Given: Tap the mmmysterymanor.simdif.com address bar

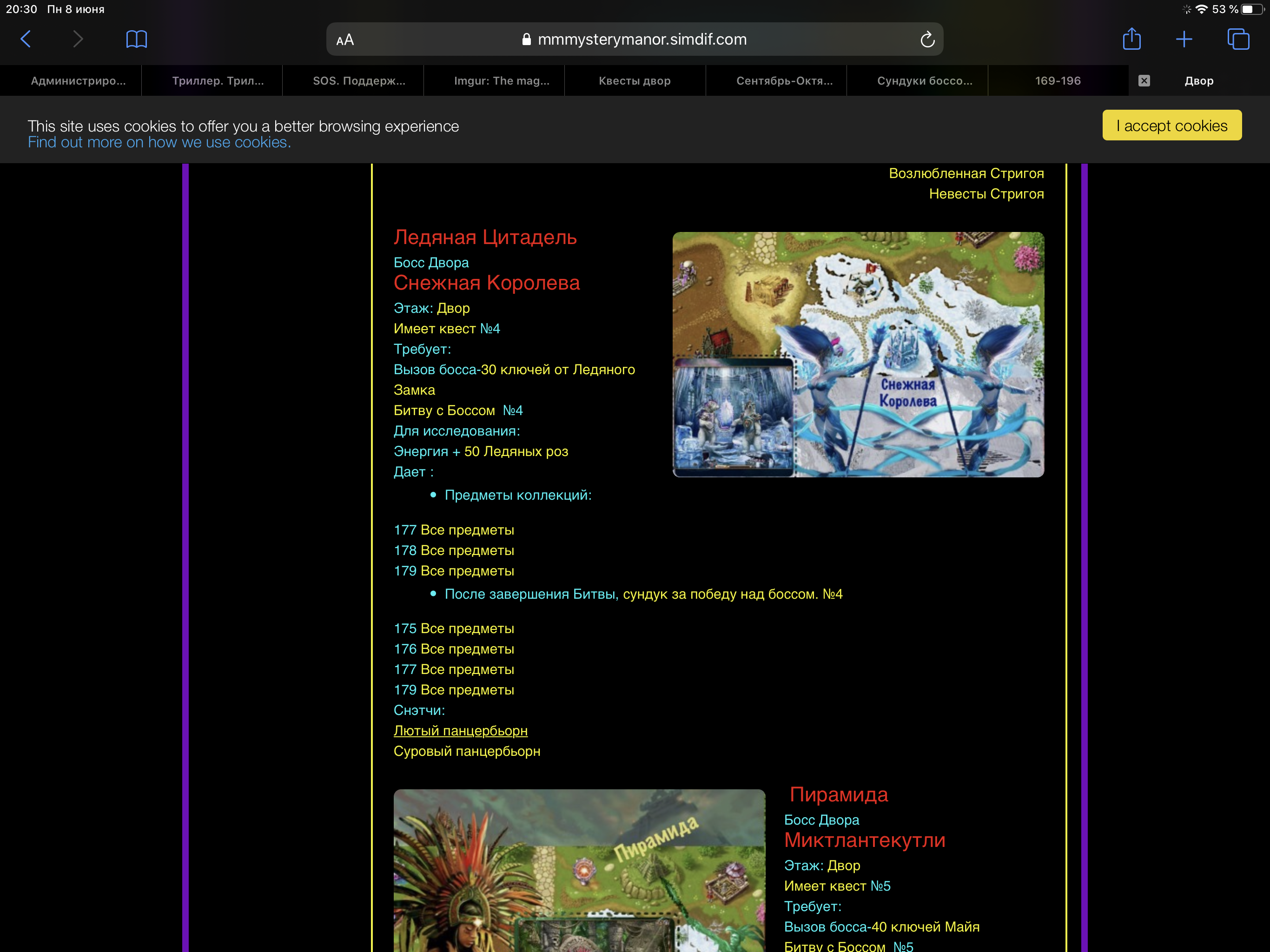Looking at the screenshot, I should tap(635, 39).
